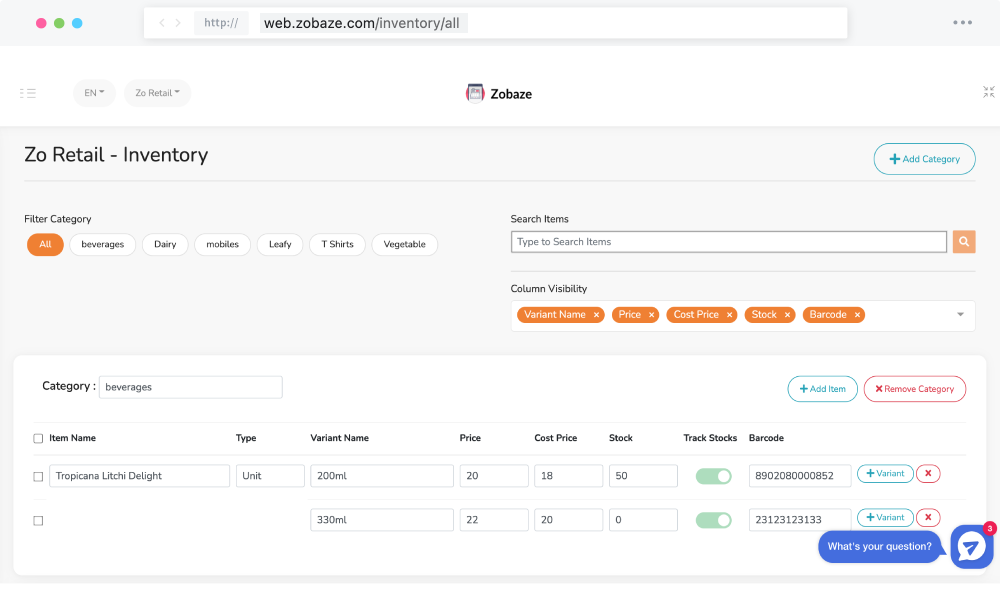
Task: Click the Remove Category button
Action: (x=915, y=389)
